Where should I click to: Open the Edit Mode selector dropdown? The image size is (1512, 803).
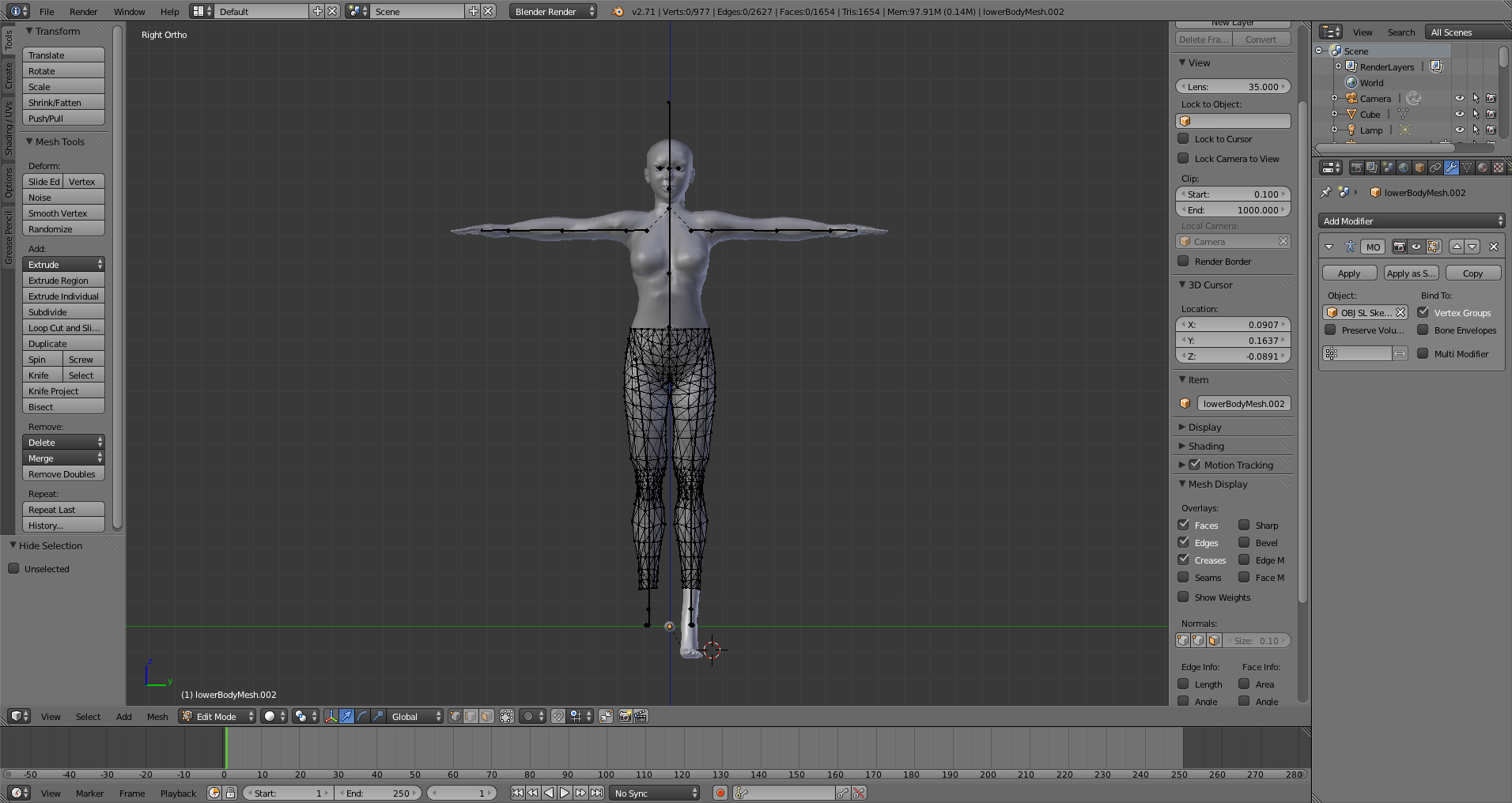(217, 716)
